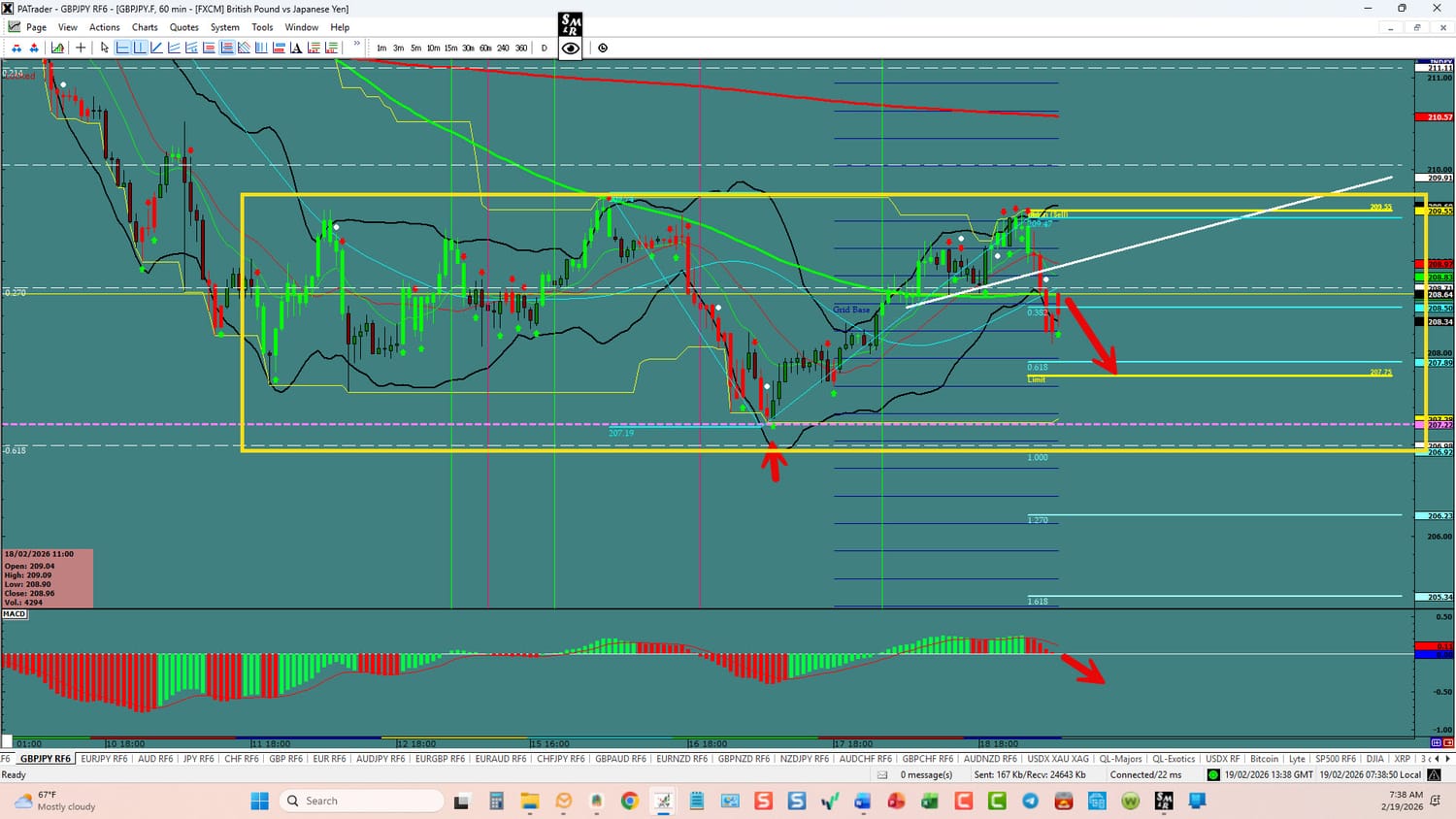This screenshot has height=819, width=1456.
Task: Click the clock icon in toolbar
Action: 603,48
